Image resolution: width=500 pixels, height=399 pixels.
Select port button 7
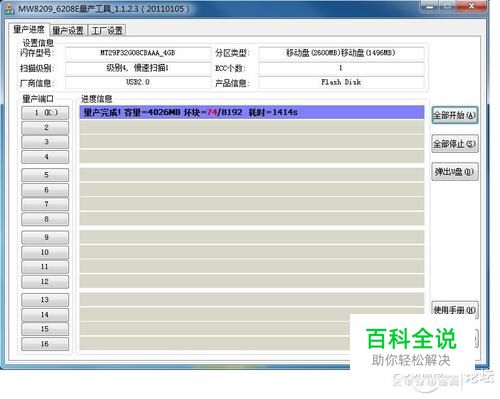45,204
